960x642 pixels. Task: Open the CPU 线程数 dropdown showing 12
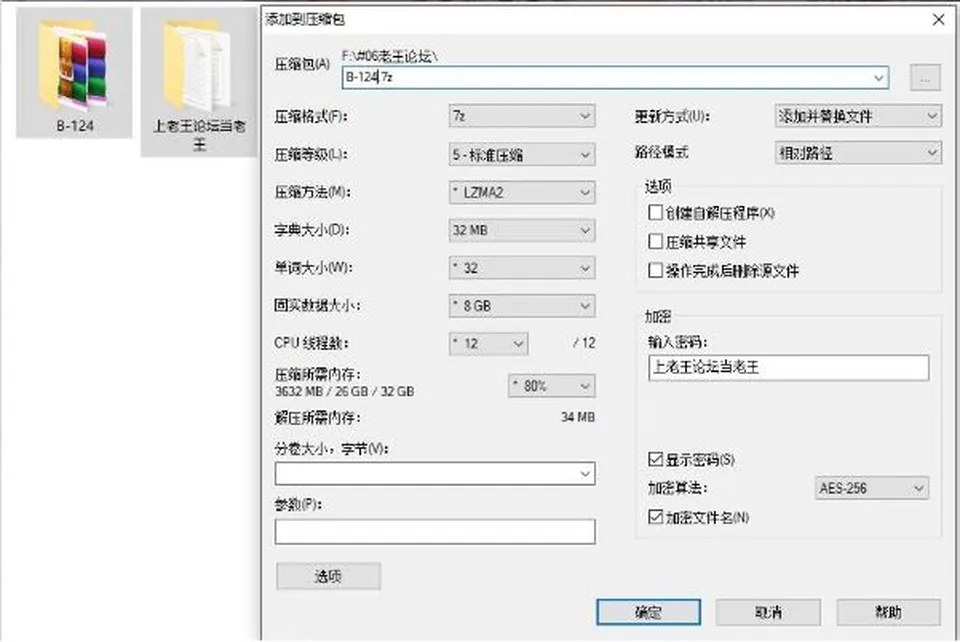coord(489,343)
